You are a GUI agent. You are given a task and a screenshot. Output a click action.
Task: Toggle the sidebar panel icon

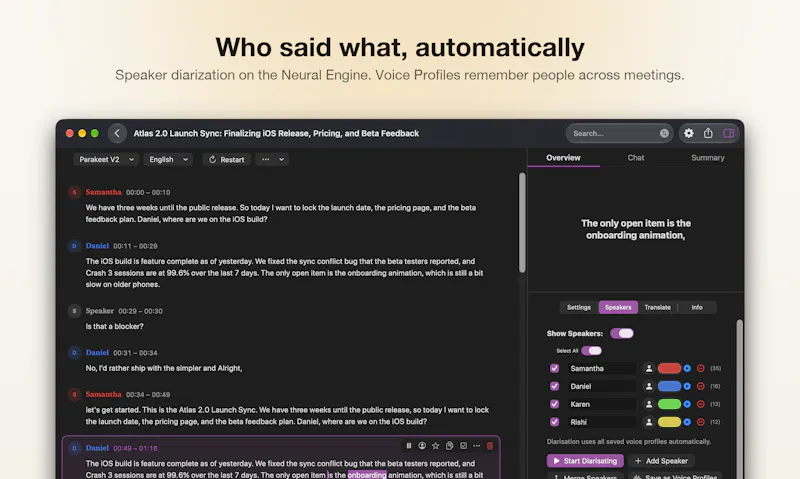[x=729, y=133]
